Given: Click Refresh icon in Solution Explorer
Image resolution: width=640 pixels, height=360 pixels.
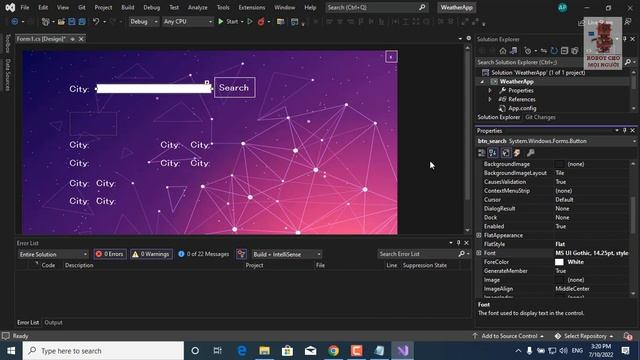Looking at the screenshot, I should (554, 51).
